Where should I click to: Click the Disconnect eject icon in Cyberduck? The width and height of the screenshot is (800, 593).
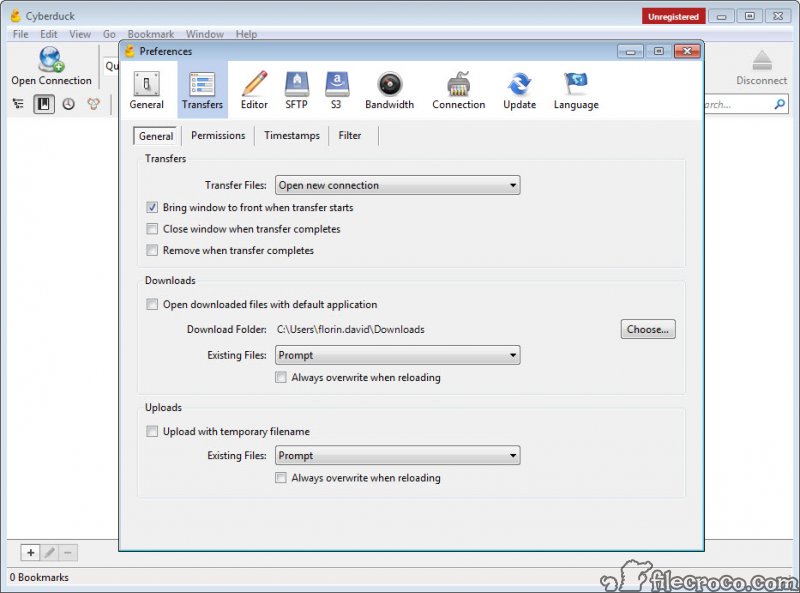pyautogui.click(x=762, y=60)
